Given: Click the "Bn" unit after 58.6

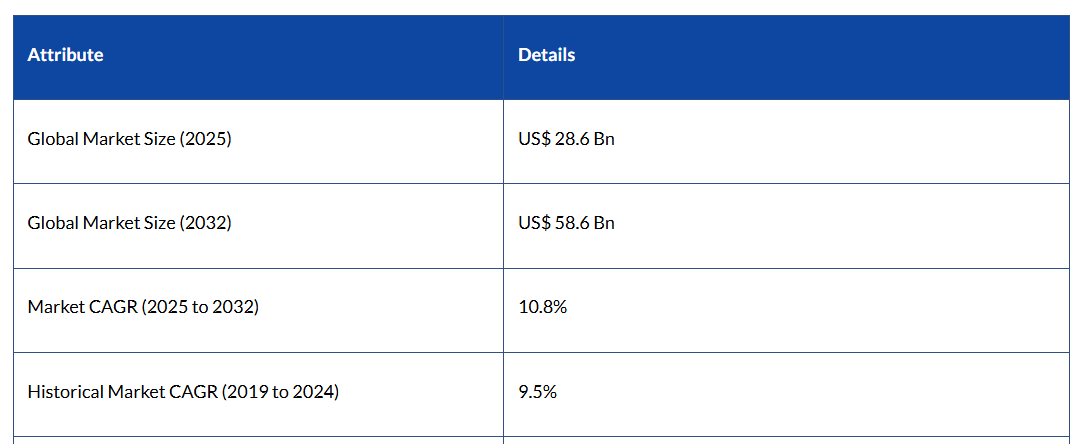Looking at the screenshot, I should 604,223.
